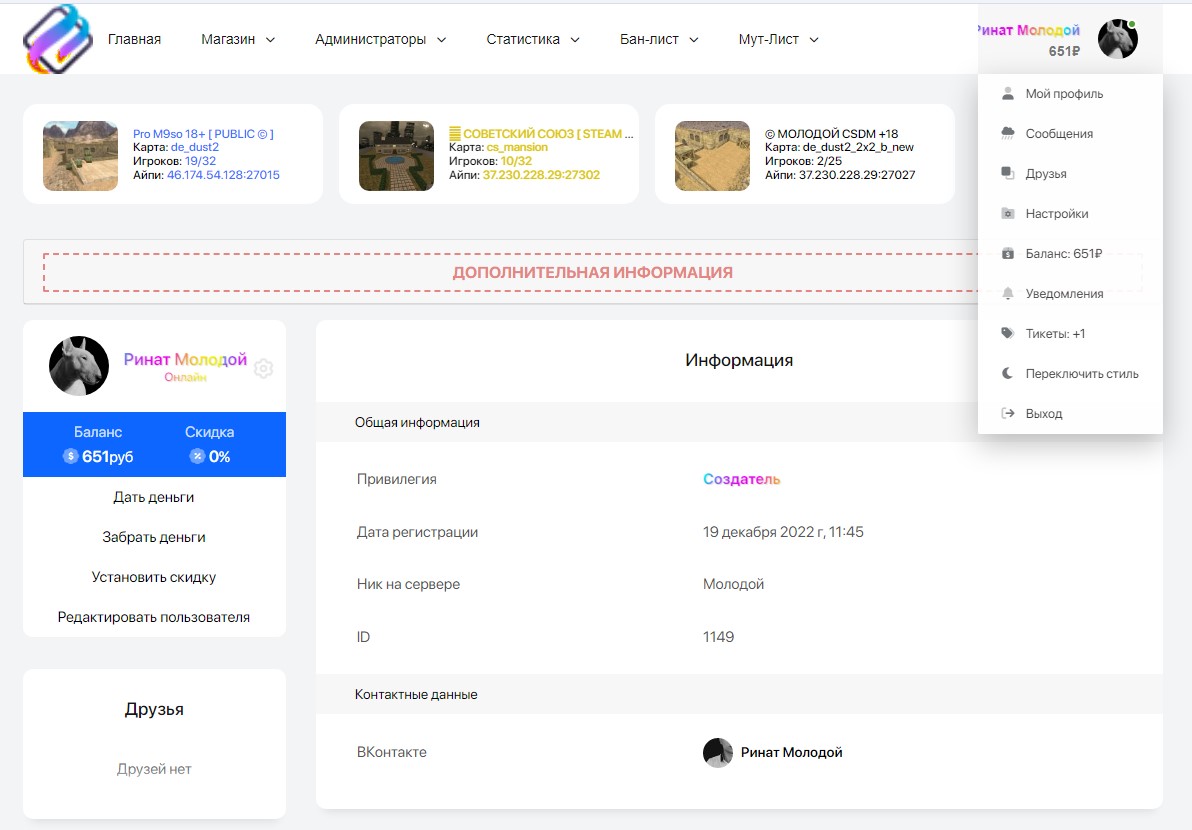This screenshot has height=830, width=1192.
Task: Open the ВКонтакте link Ринат Молодой
Action: tap(790, 752)
